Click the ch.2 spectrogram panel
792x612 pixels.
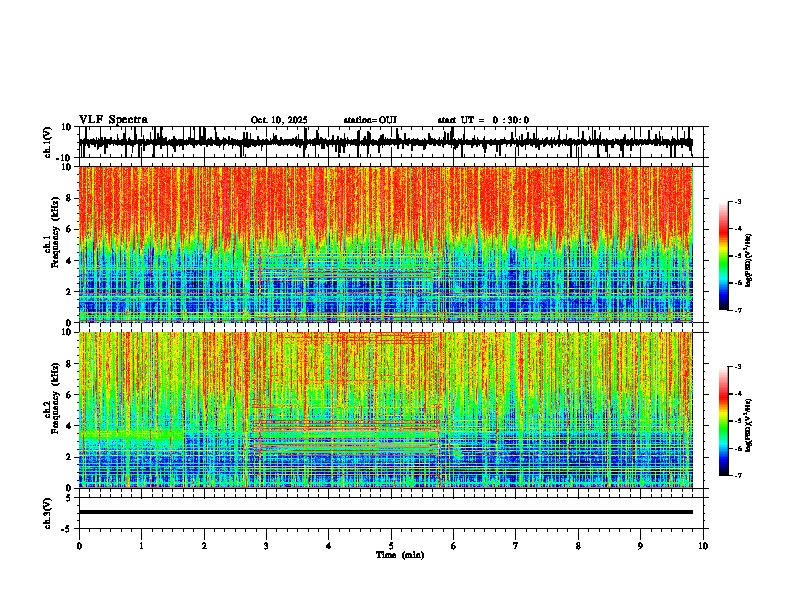[391, 410]
